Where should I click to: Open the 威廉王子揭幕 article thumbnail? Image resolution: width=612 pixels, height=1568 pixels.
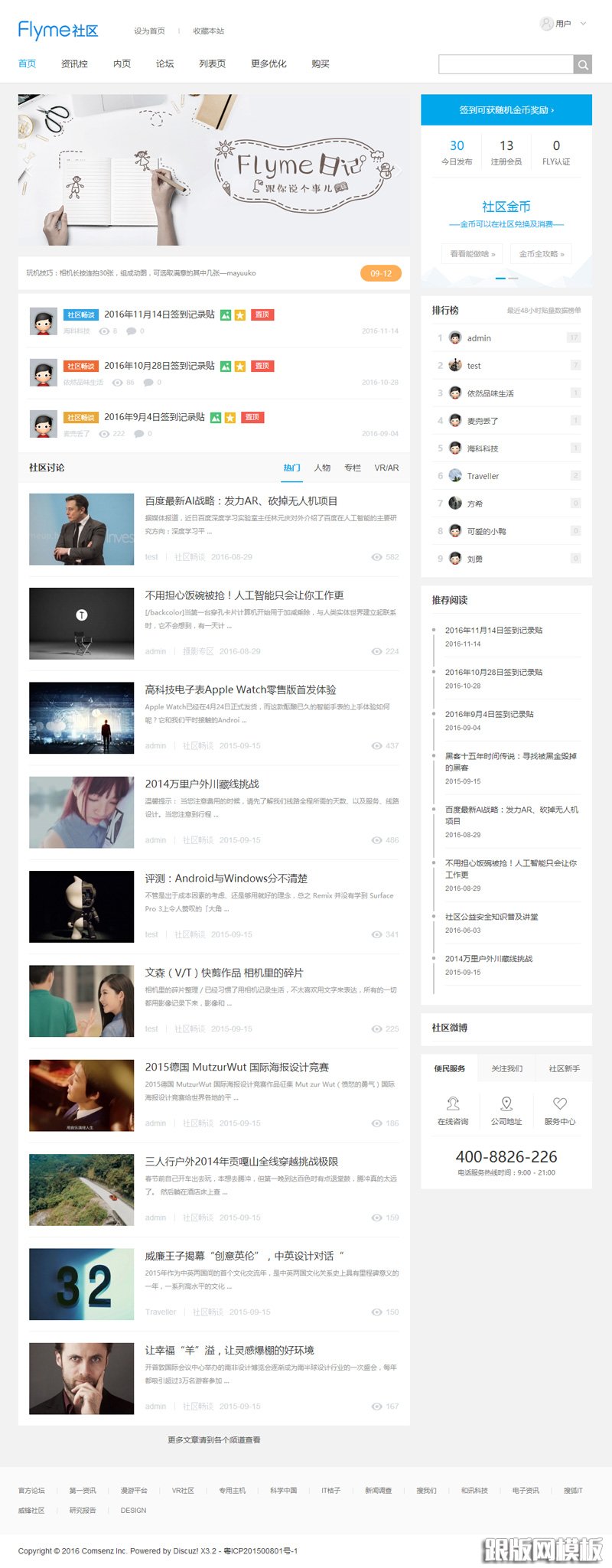(x=82, y=1284)
